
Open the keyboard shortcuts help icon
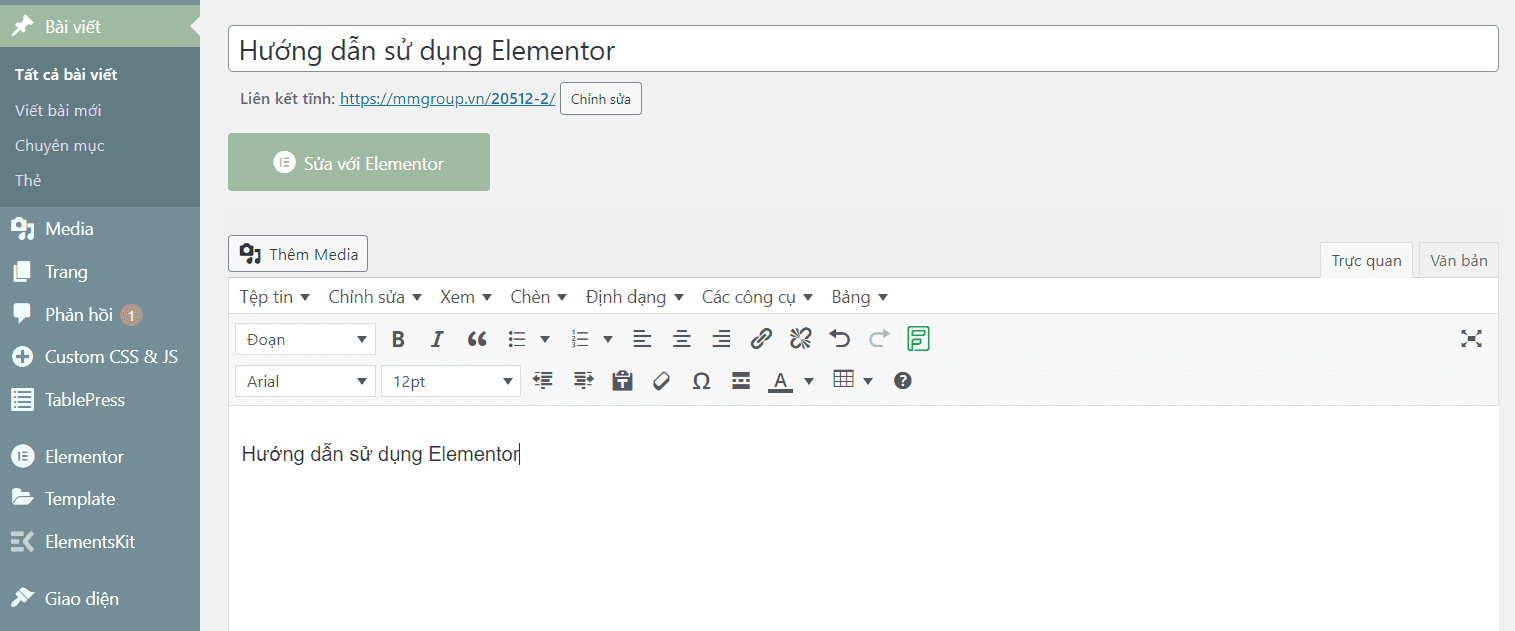point(902,381)
